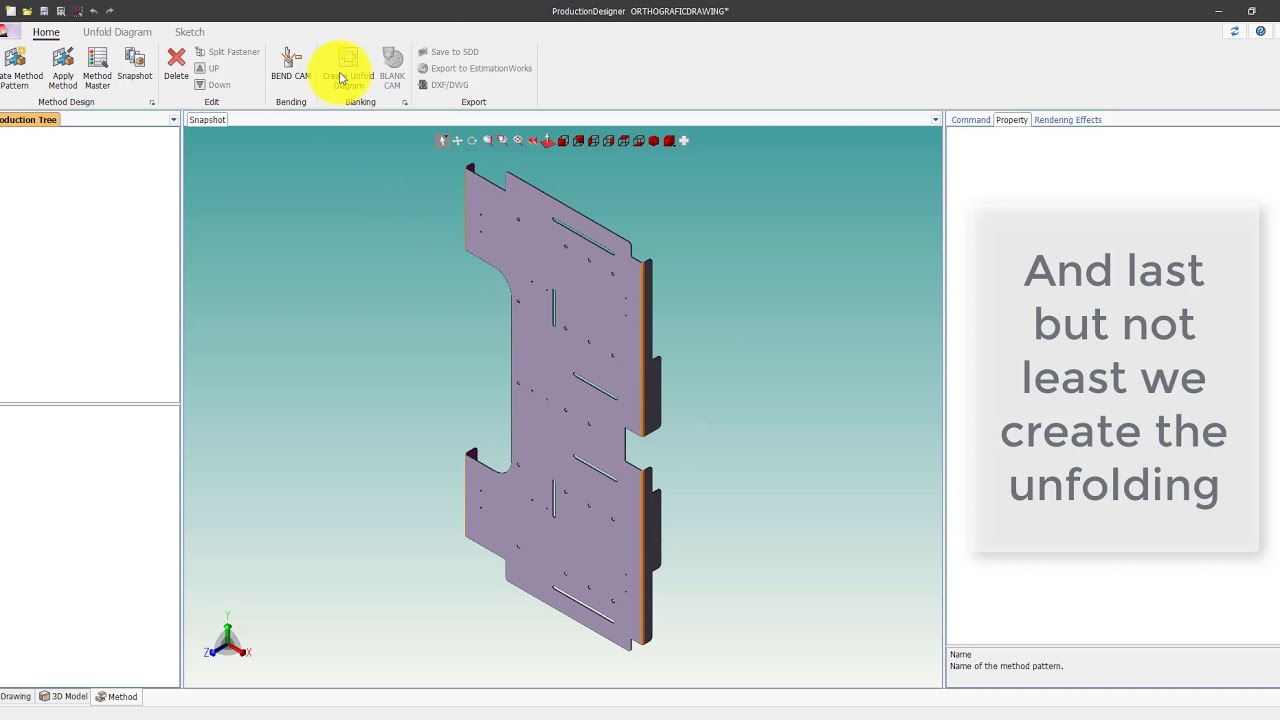Switch to the Command panel tab
1280x720 pixels.
pyautogui.click(x=970, y=120)
